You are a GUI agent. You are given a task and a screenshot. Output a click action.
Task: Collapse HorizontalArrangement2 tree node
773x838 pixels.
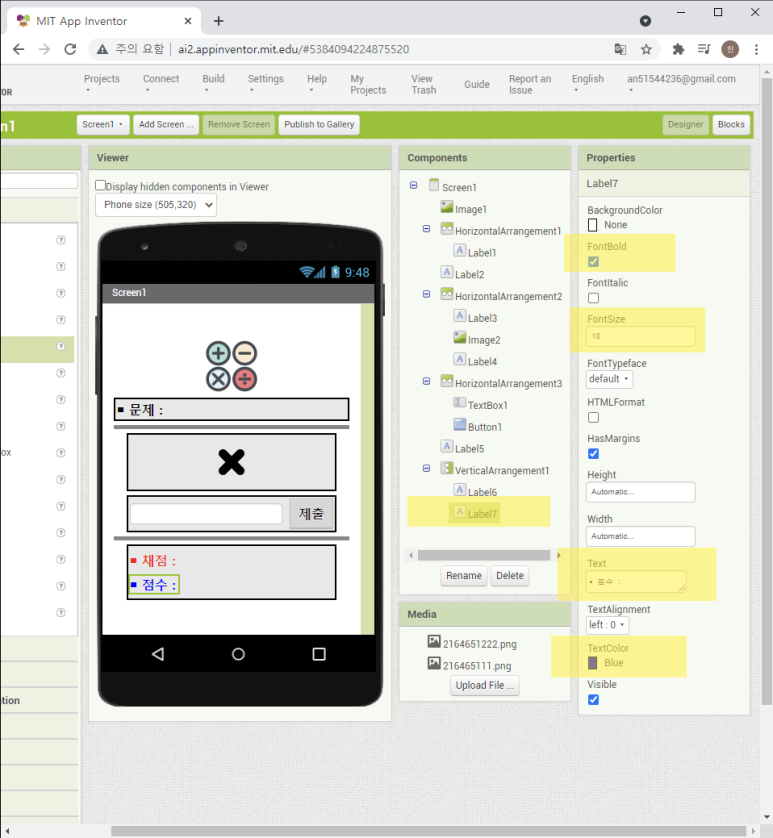point(426,293)
